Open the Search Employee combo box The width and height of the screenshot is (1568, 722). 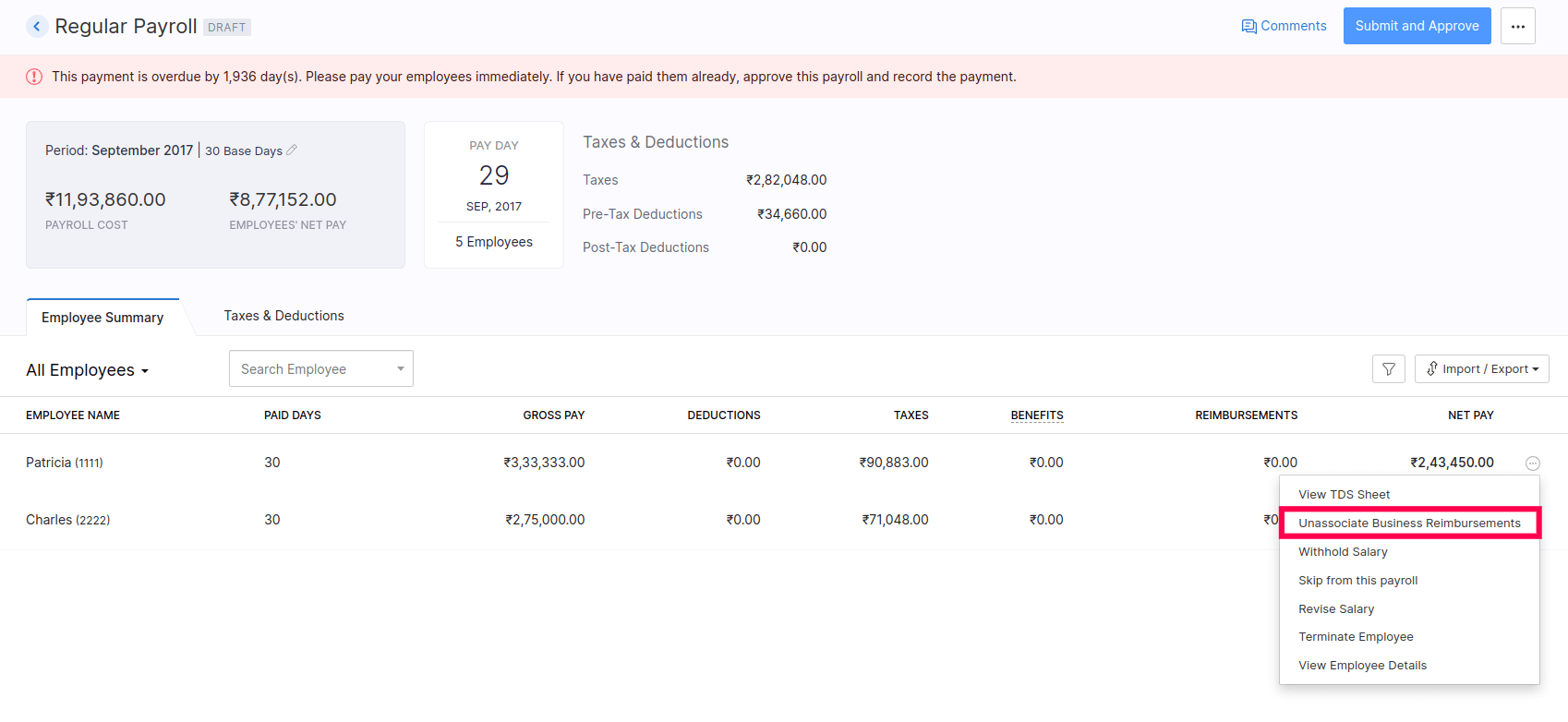[x=320, y=369]
